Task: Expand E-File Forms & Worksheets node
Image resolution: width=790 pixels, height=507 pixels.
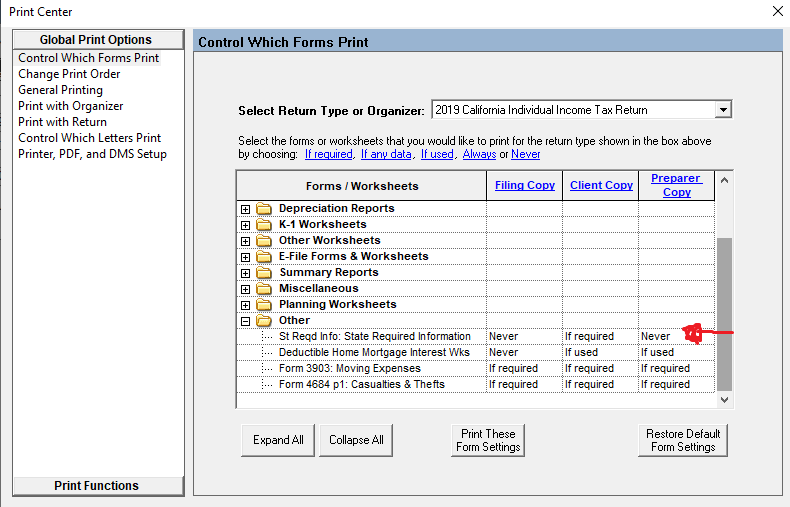Action: pos(246,256)
